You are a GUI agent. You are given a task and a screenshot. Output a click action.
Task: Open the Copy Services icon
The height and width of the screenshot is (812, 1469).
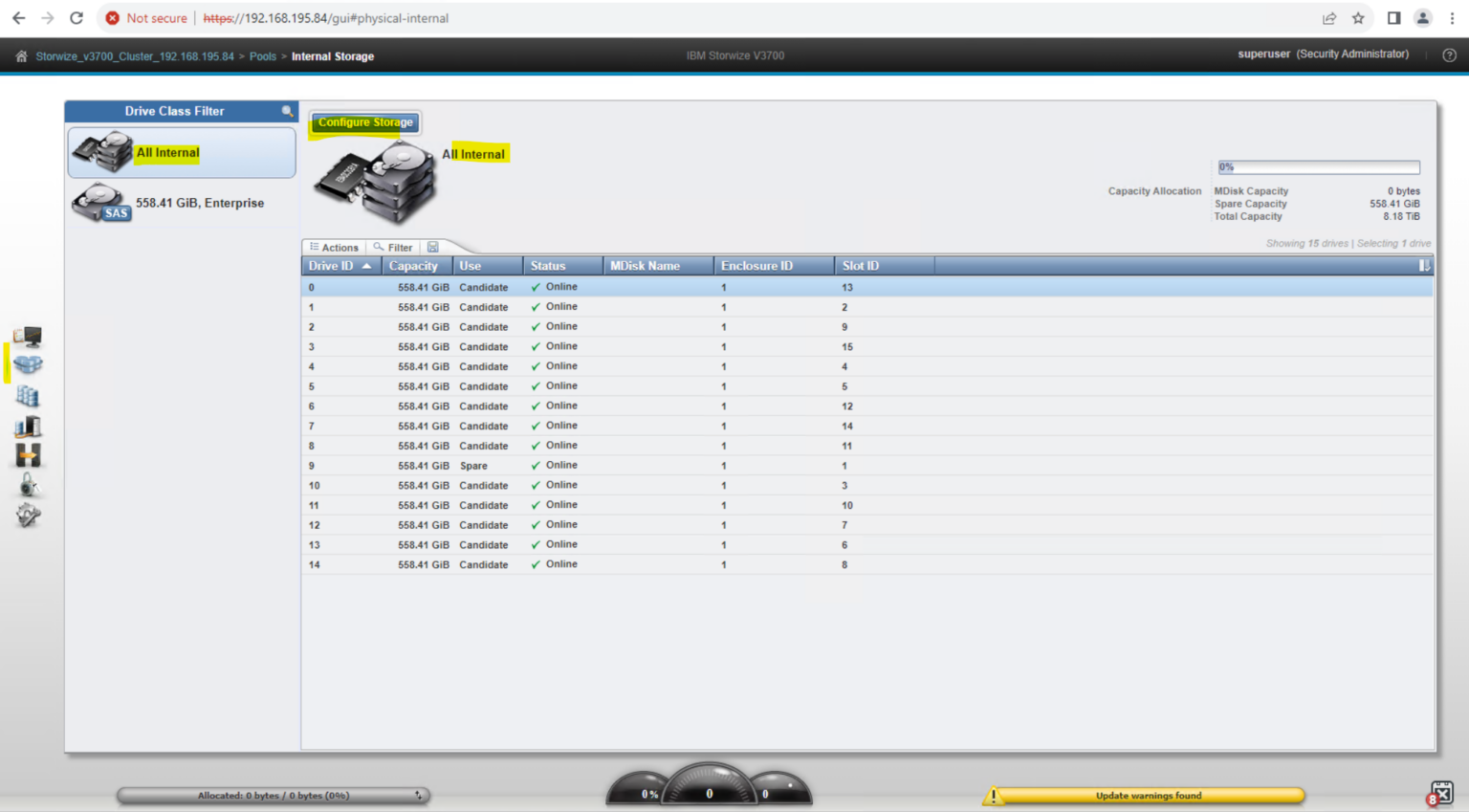[28, 456]
